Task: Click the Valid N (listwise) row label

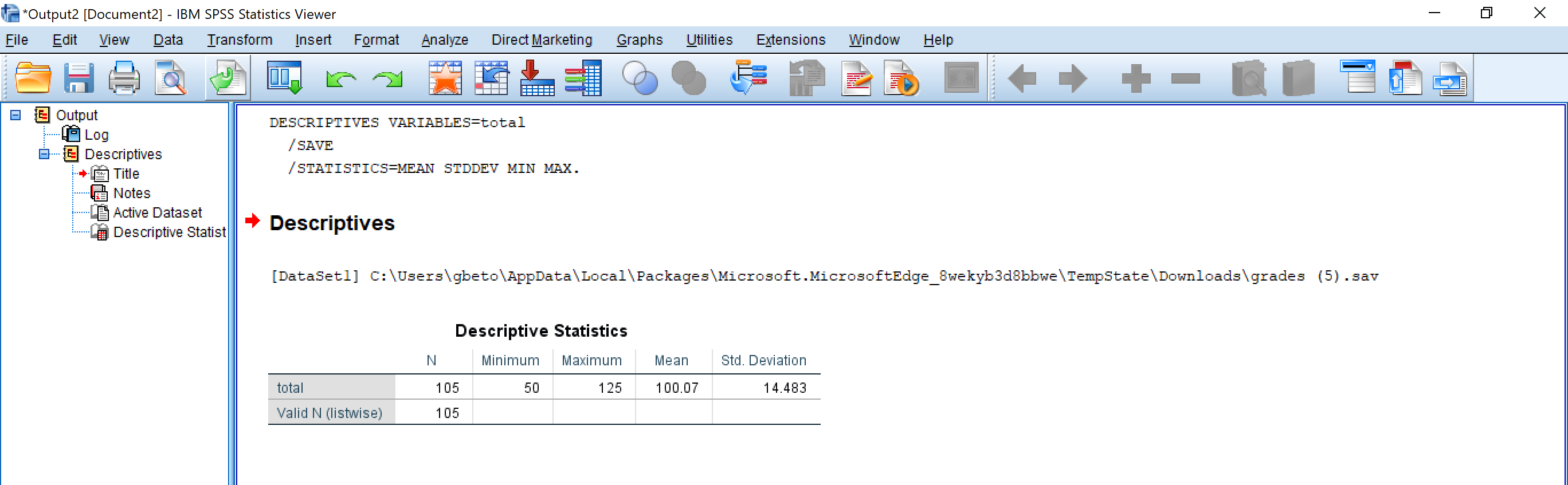Action: [330, 413]
